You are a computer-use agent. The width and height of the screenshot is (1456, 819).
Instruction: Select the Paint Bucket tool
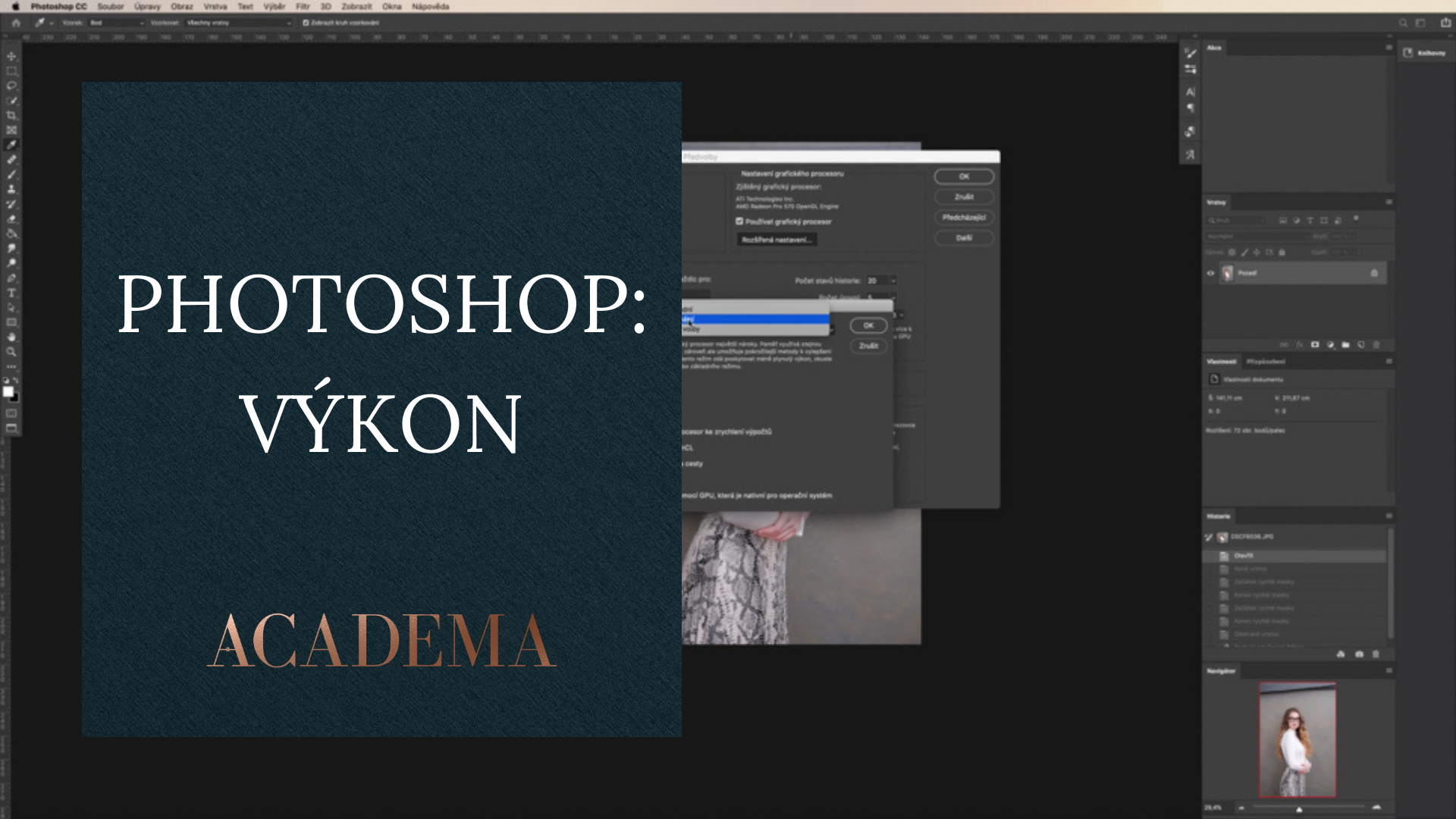click(x=11, y=234)
